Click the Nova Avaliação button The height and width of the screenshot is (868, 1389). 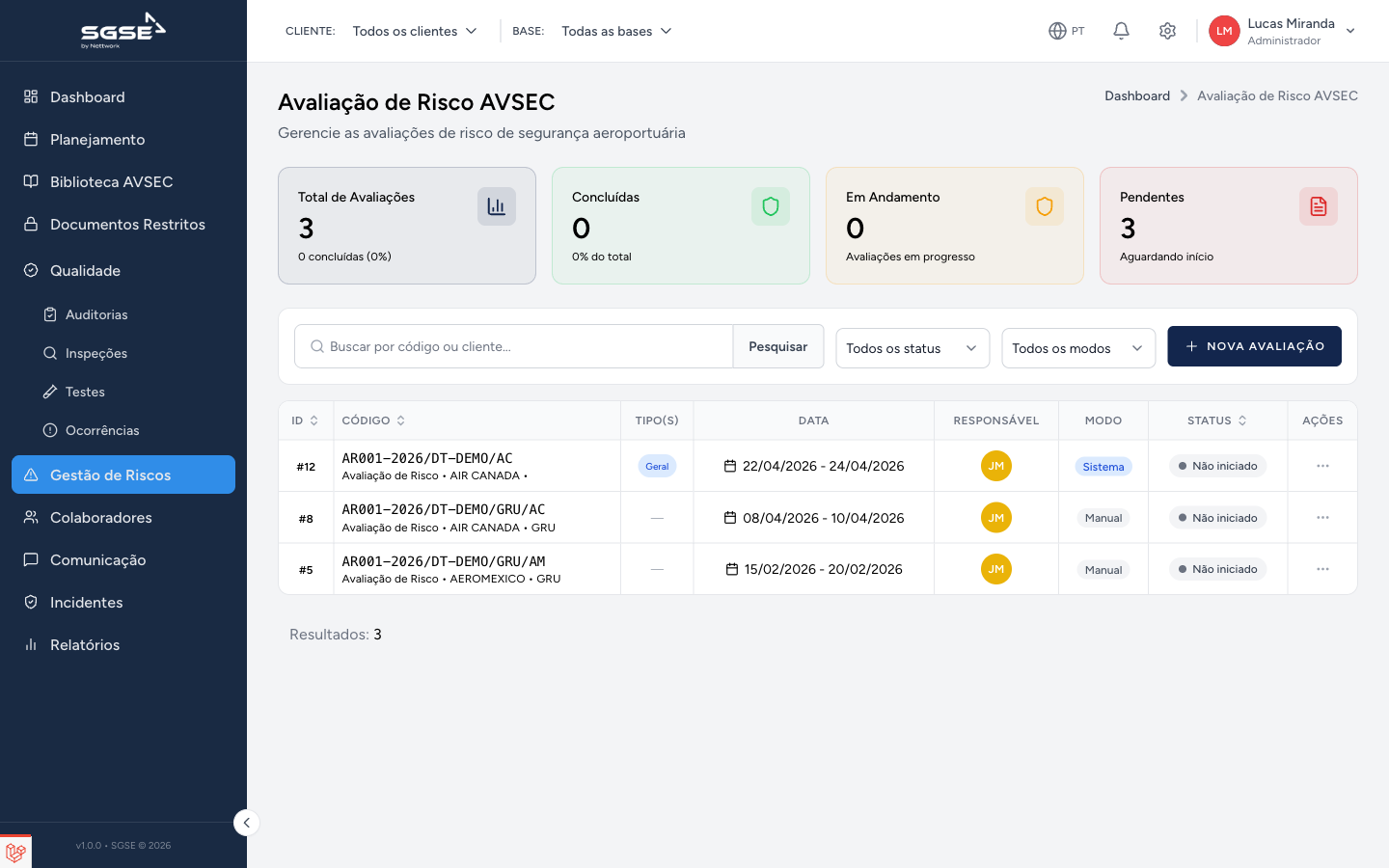tap(1254, 346)
